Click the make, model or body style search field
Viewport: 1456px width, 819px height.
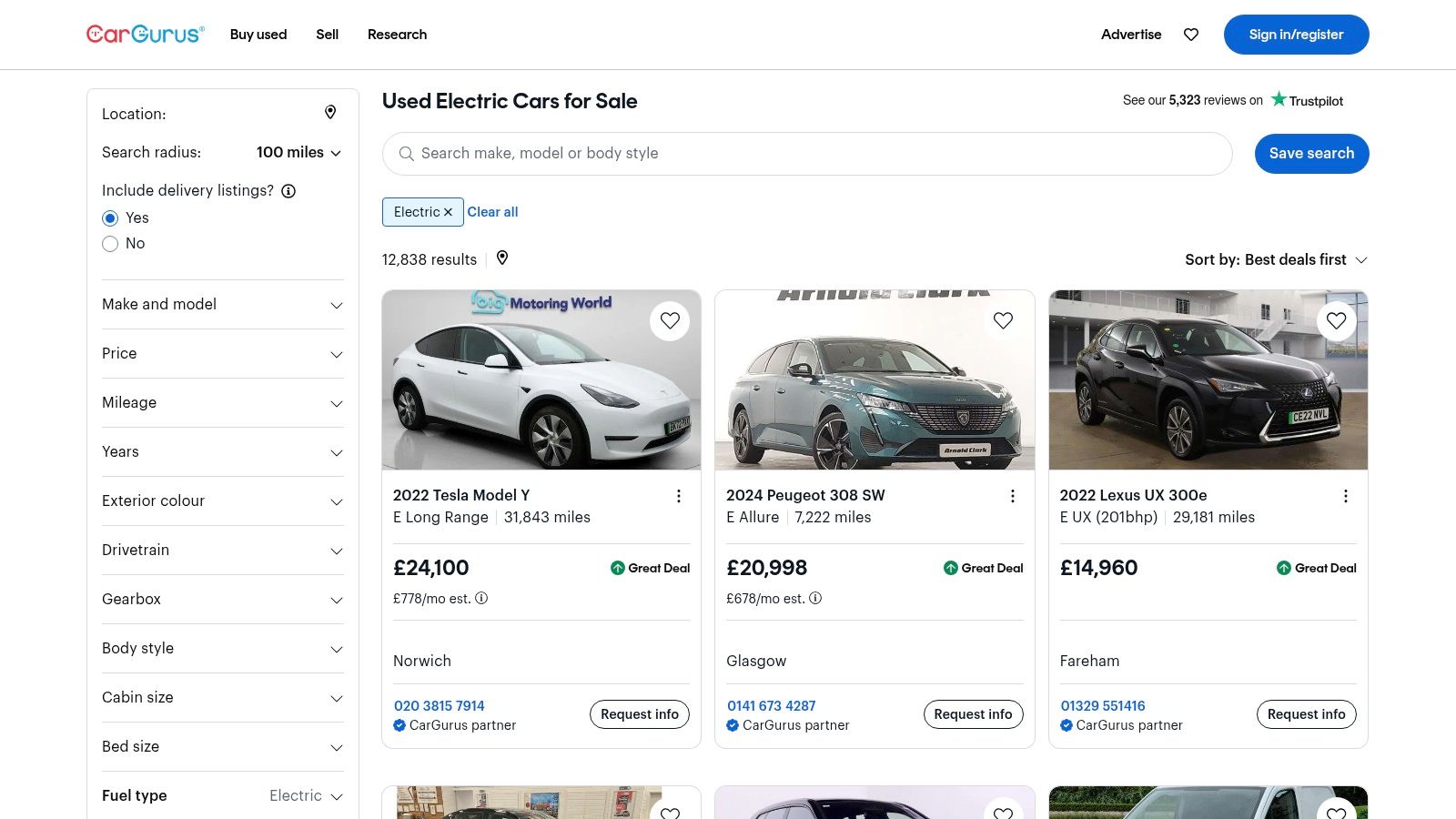(806, 154)
